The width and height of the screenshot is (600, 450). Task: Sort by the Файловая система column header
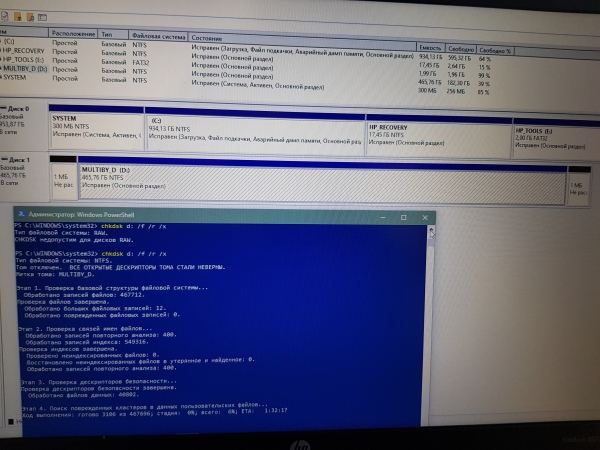point(157,34)
